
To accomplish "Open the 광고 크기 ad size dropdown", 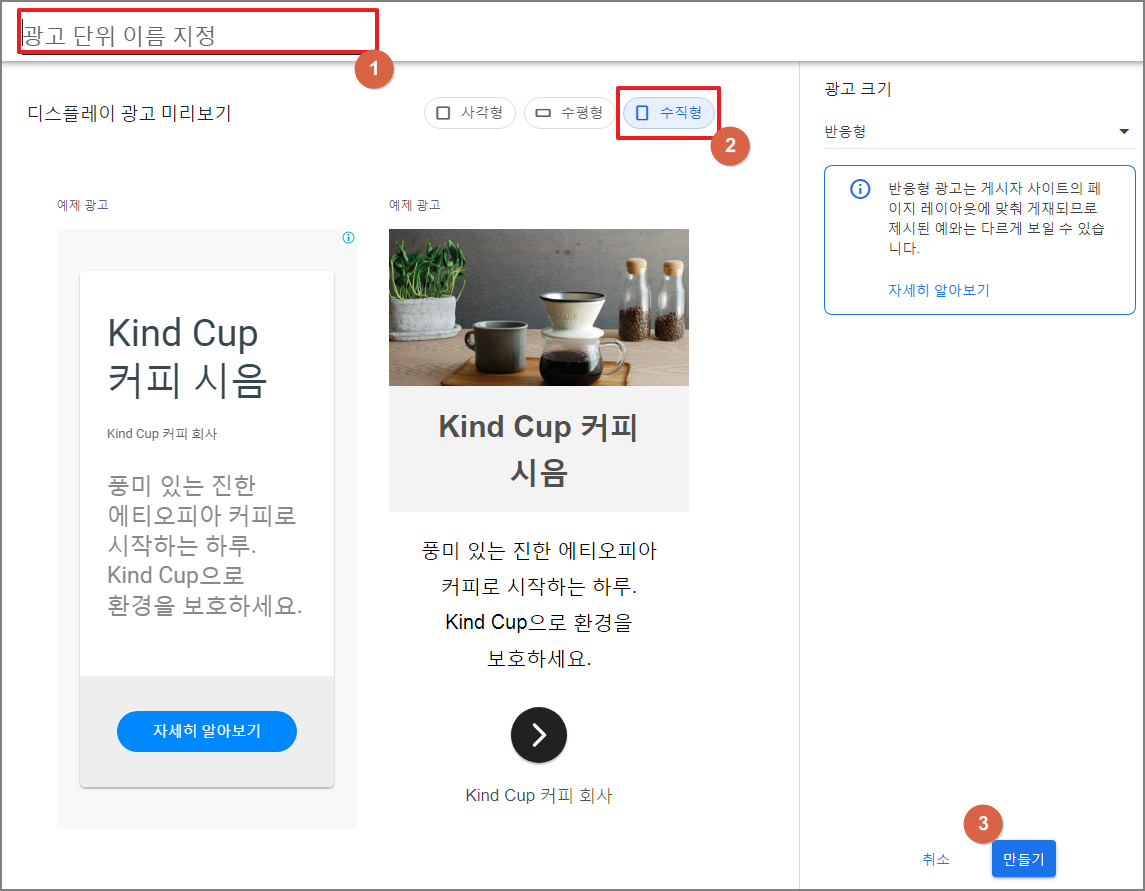I will point(980,131).
